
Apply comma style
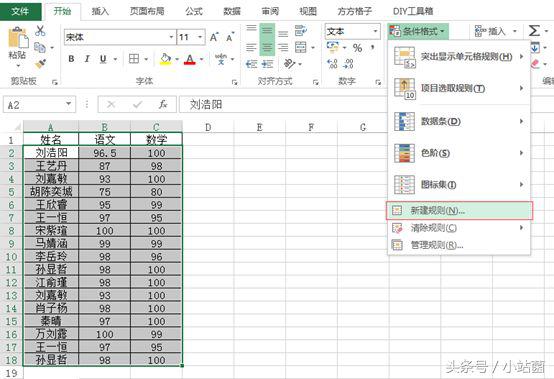(x=373, y=47)
